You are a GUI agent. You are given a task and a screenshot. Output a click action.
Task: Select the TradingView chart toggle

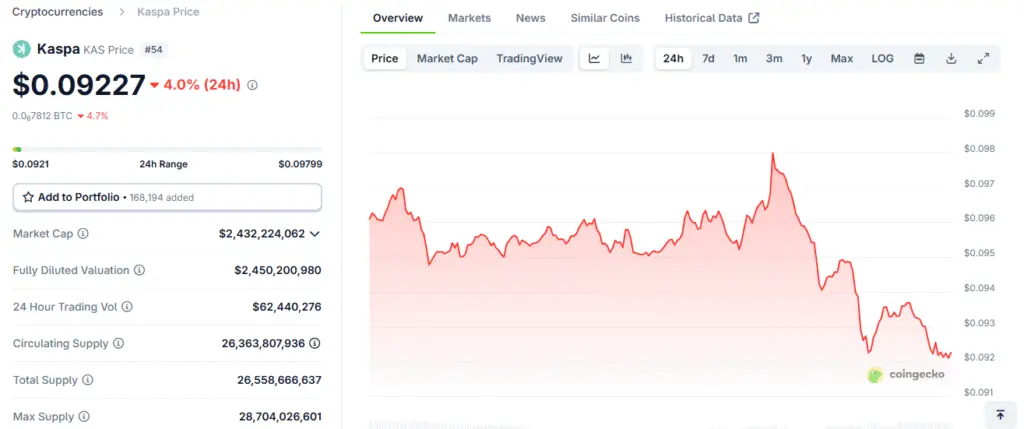click(529, 58)
